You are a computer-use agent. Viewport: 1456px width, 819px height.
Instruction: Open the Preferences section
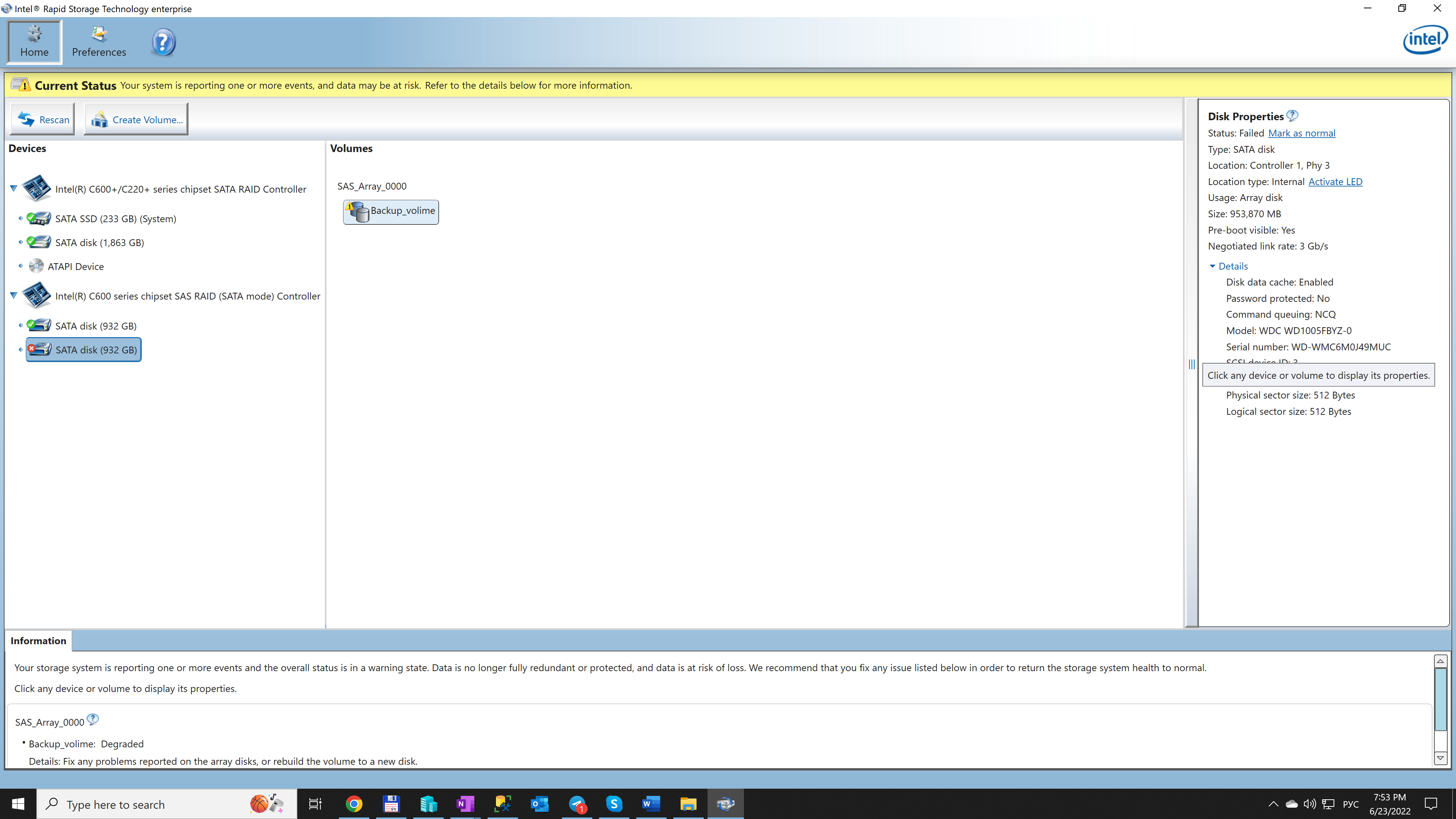99,42
